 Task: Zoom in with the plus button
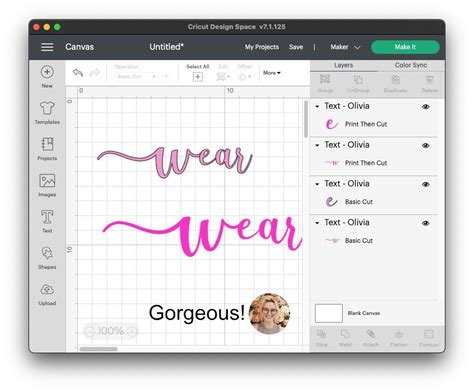(x=132, y=331)
